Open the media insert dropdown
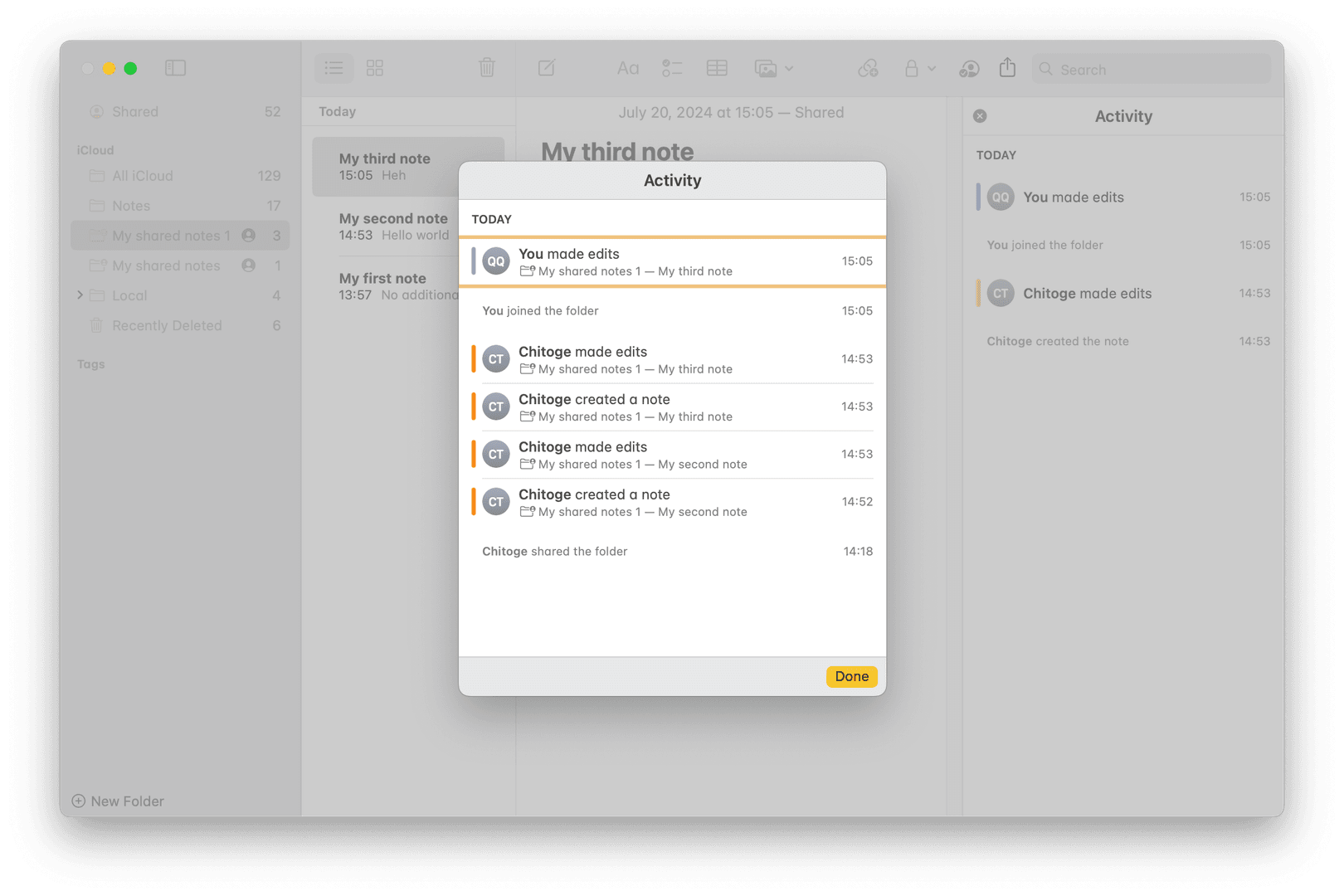Screen dimensions: 1344x896 pyautogui.click(x=773, y=69)
